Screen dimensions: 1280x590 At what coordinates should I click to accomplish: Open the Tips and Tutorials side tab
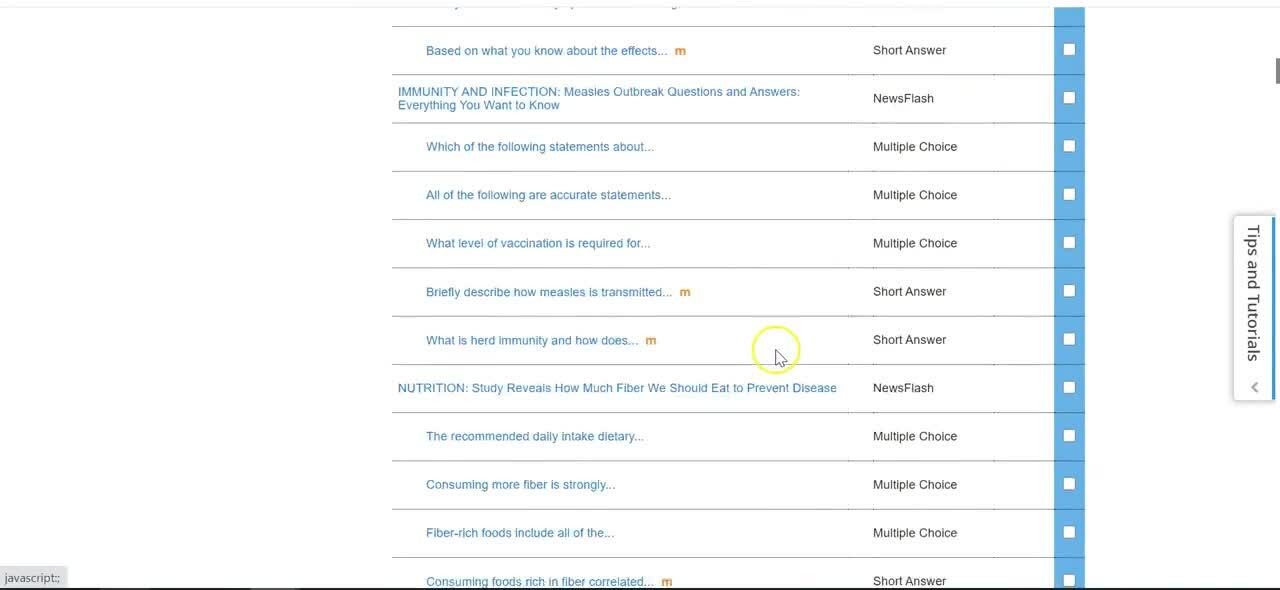pos(1253,293)
